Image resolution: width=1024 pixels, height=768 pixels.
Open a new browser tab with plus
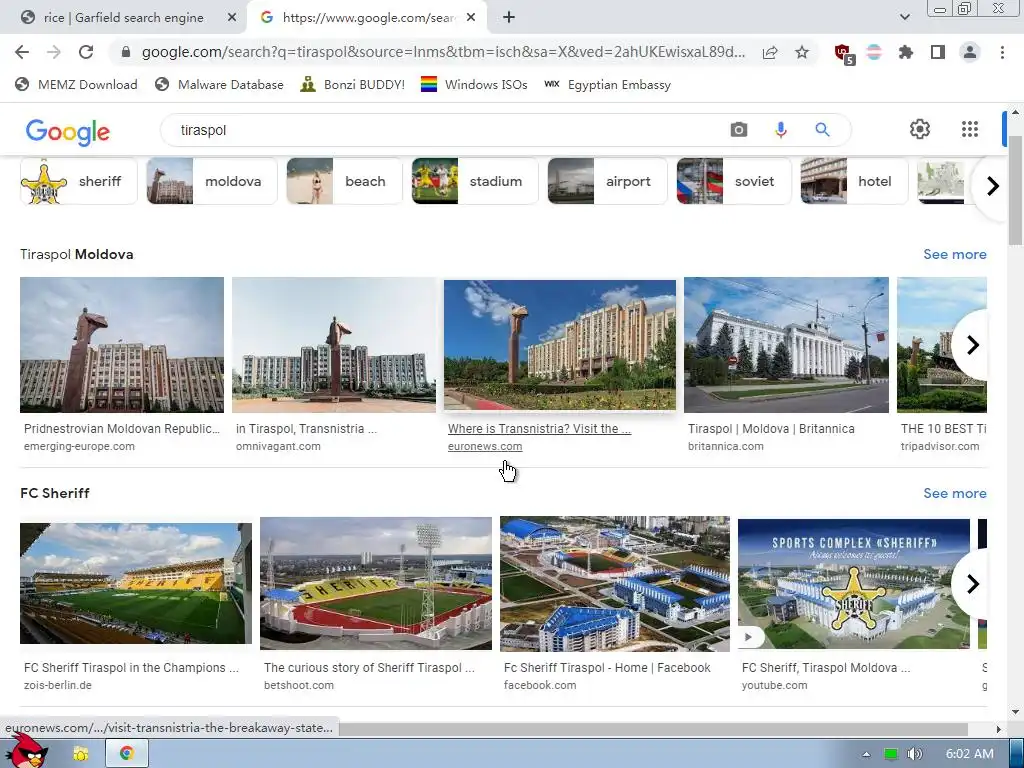(509, 18)
